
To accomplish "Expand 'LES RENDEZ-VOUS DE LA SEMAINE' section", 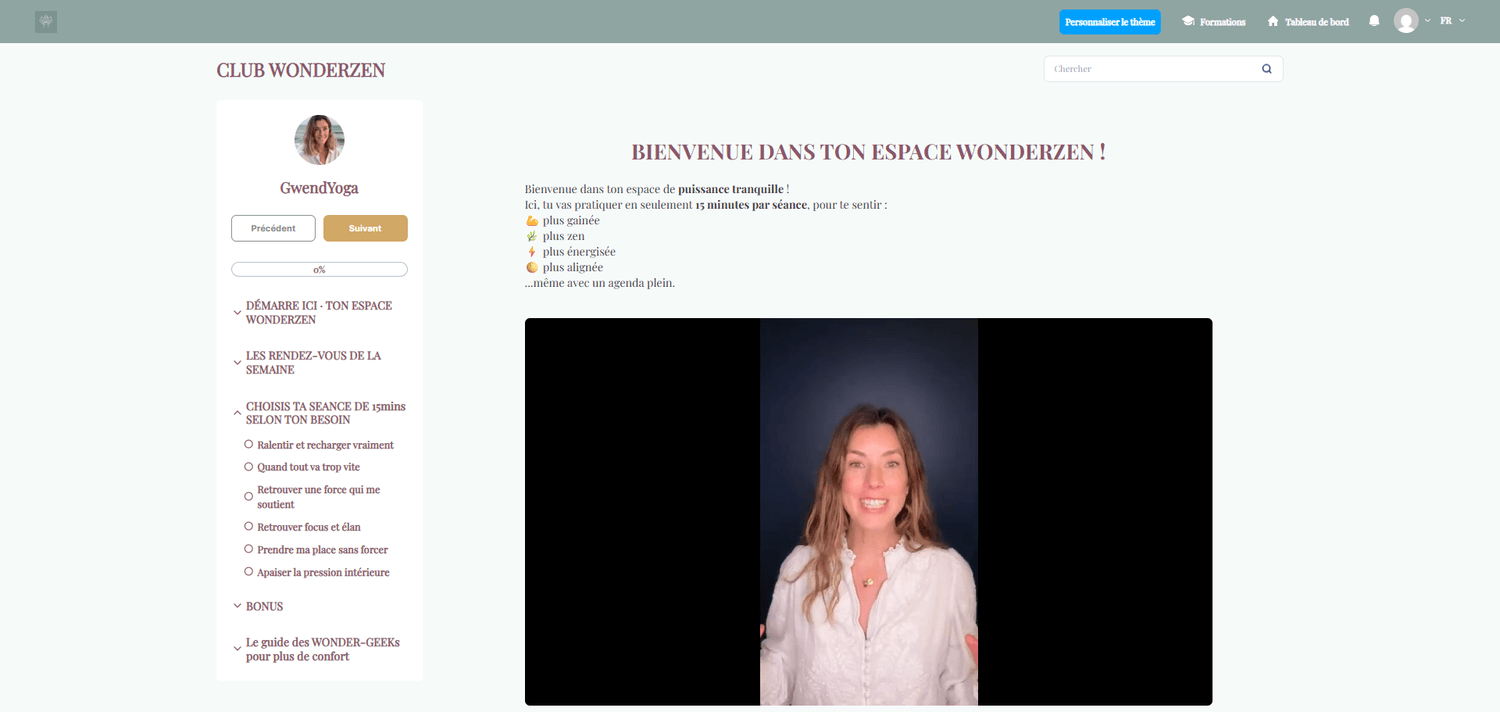I will (x=237, y=363).
